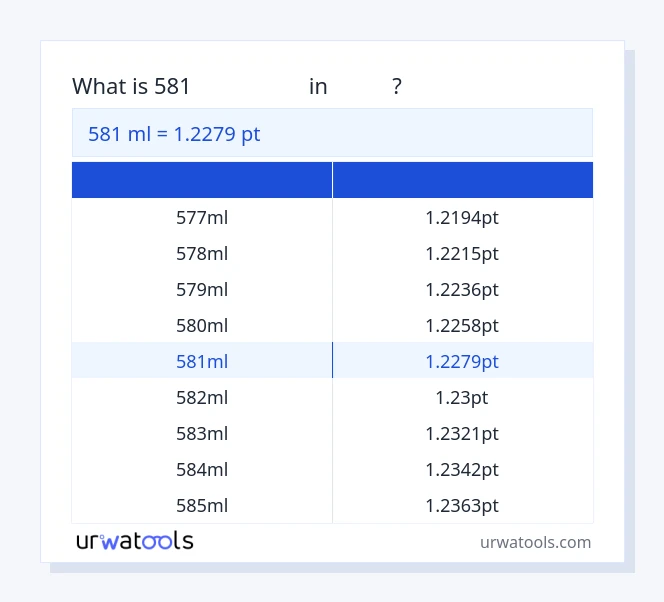The image size is (664, 602).
Task: Open the urwatools.com link
Action: [x=535, y=542]
